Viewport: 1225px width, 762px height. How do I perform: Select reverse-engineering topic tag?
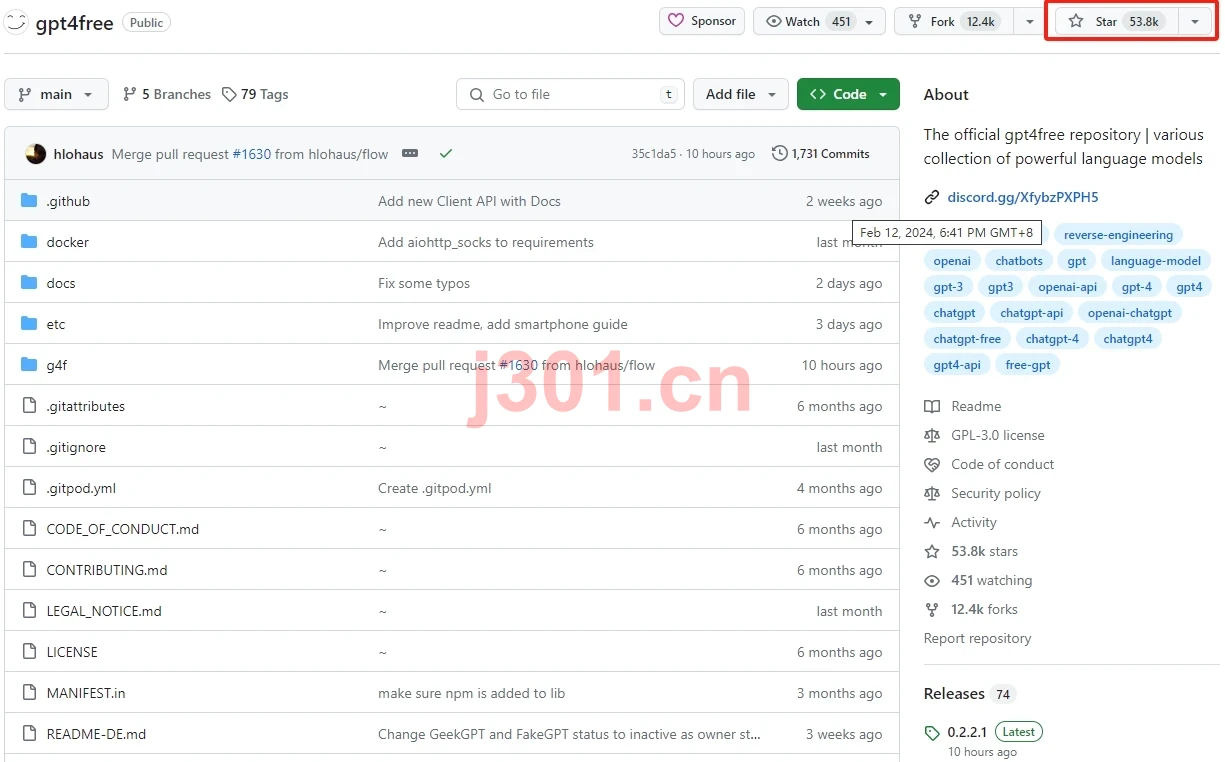tap(1118, 235)
